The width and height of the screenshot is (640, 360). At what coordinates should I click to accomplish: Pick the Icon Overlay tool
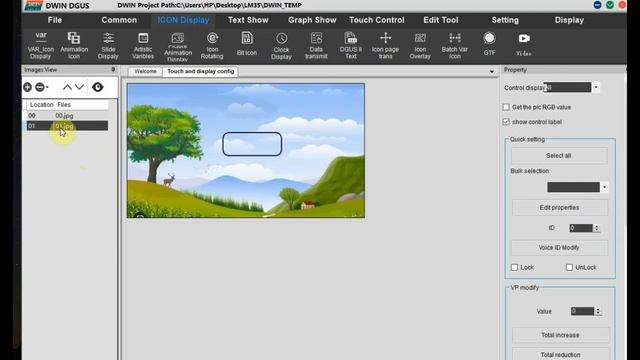click(x=420, y=45)
